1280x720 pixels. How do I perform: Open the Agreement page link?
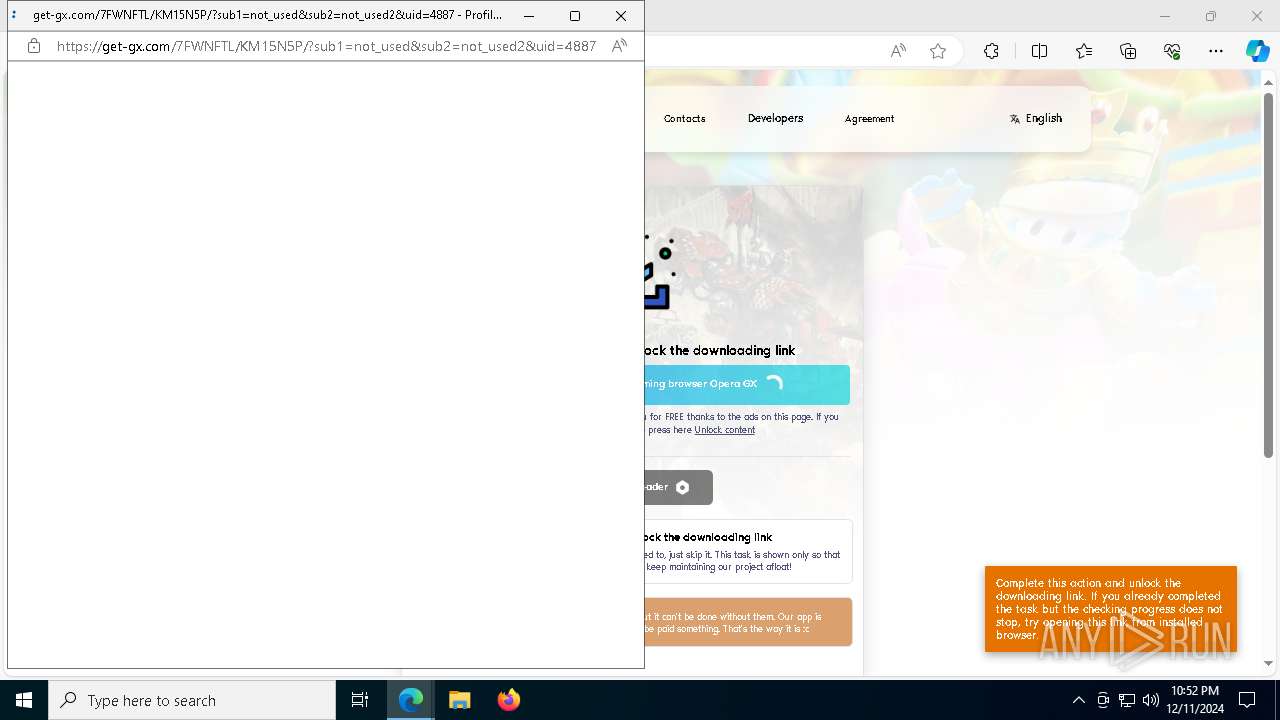coord(869,118)
